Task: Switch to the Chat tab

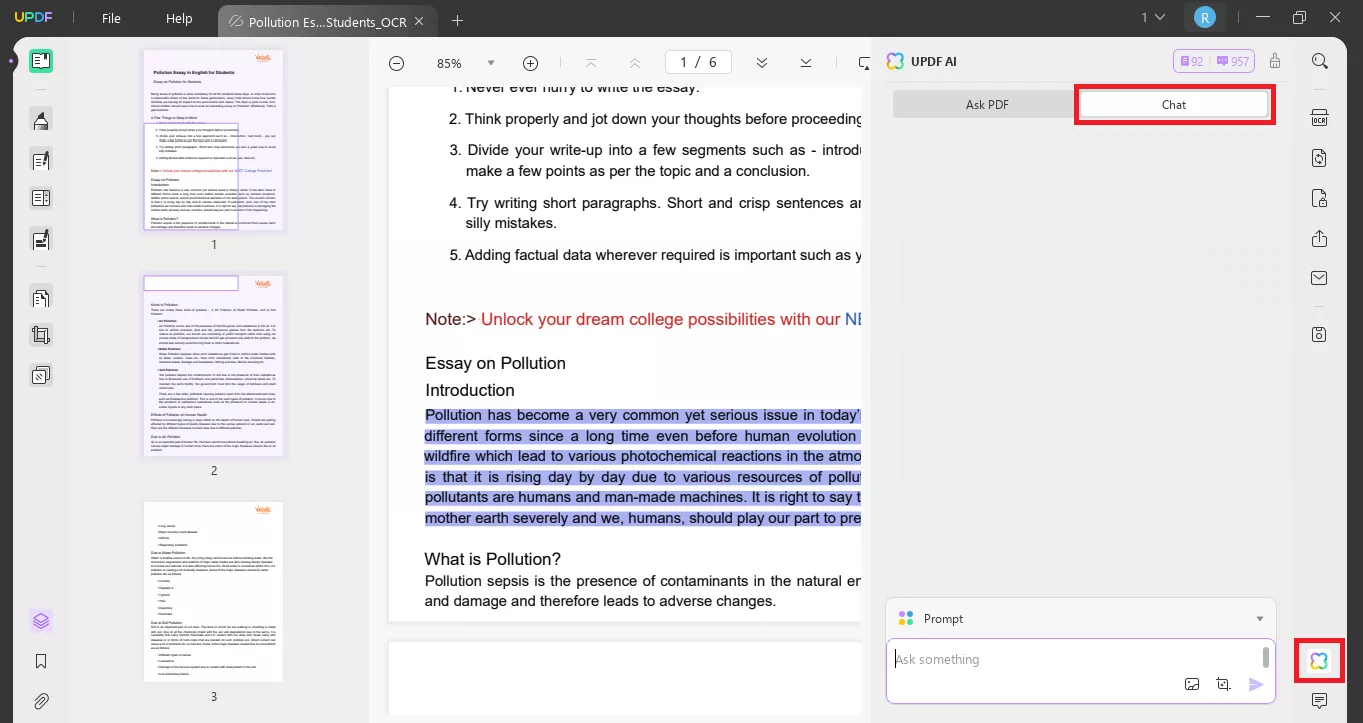Action: click(x=1174, y=105)
